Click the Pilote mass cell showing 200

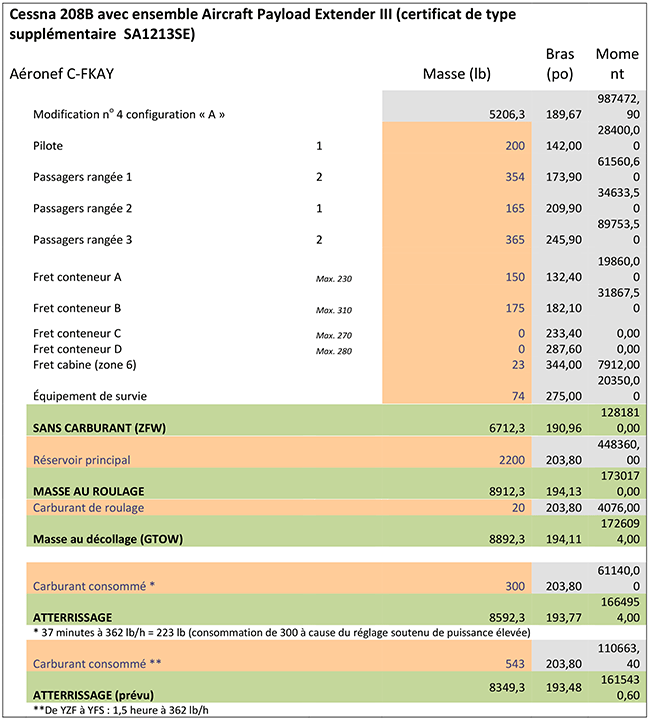(x=514, y=146)
